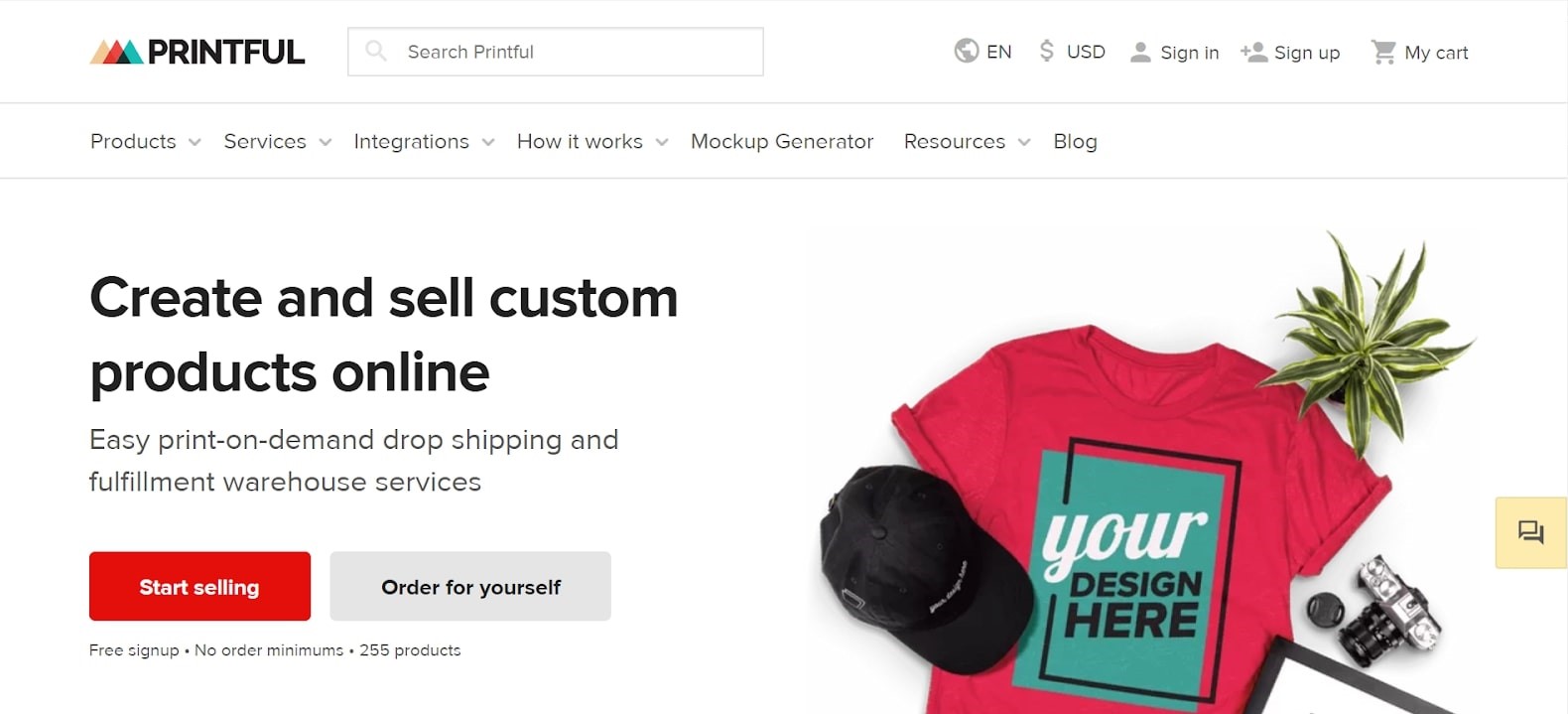Click the dollar currency icon
The image size is (1568, 714).
1046,51
